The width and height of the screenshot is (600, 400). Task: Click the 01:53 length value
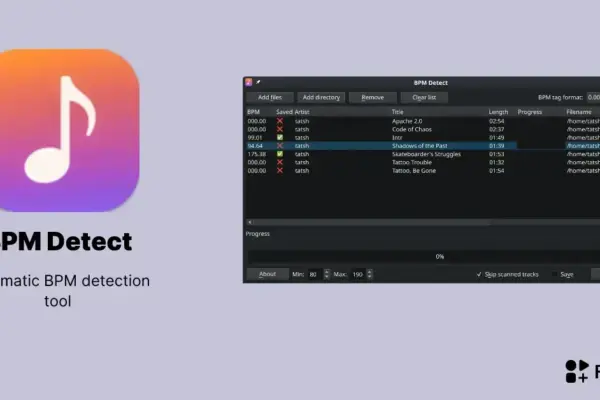(x=496, y=154)
